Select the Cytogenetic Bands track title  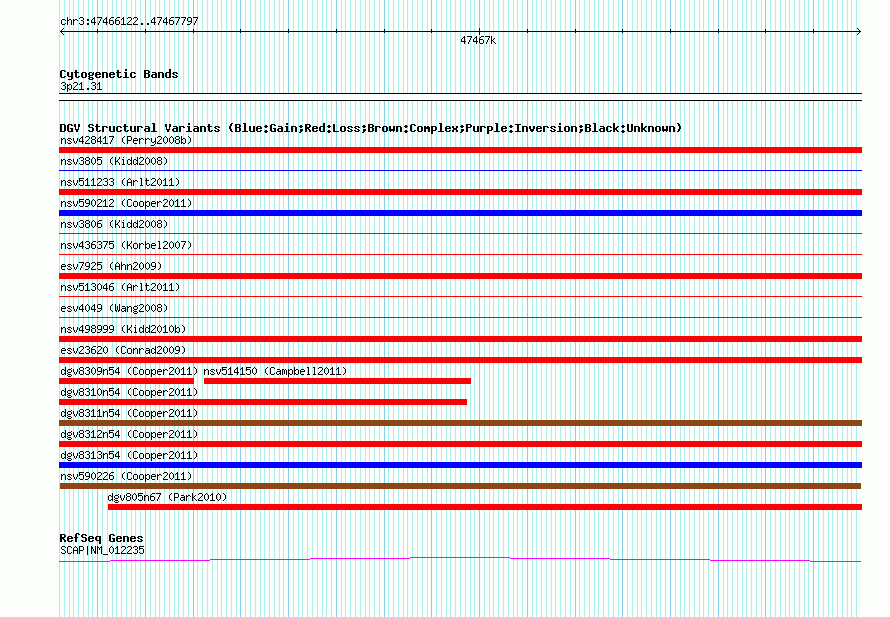(119, 74)
